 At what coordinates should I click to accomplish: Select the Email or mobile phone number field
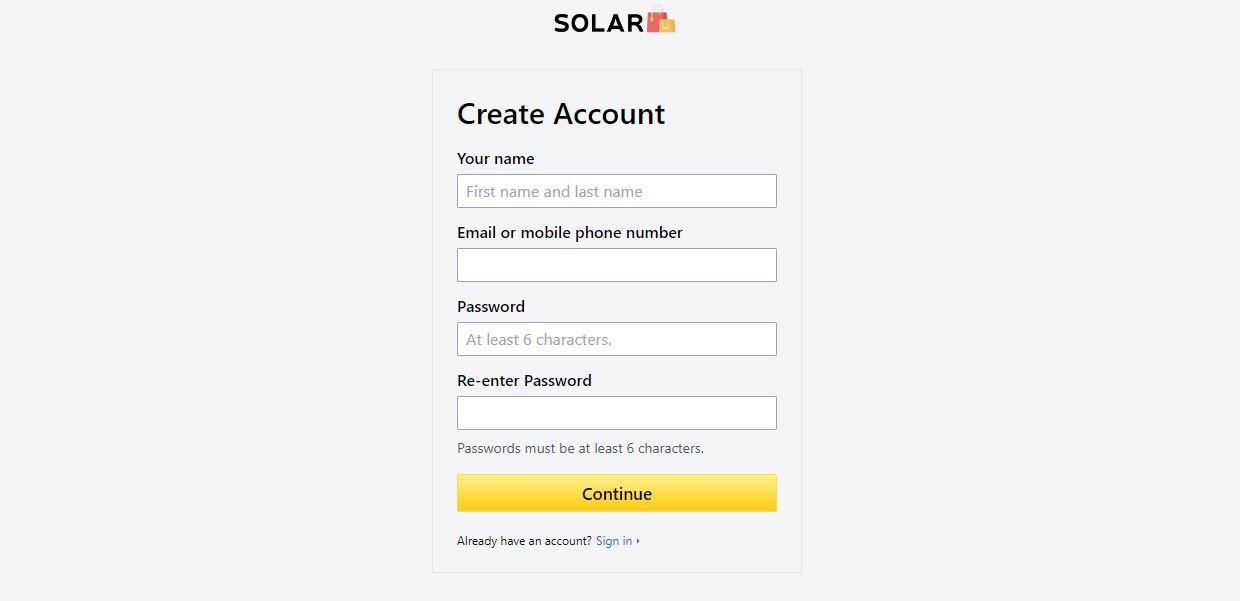pyautogui.click(x=617, y=265)
